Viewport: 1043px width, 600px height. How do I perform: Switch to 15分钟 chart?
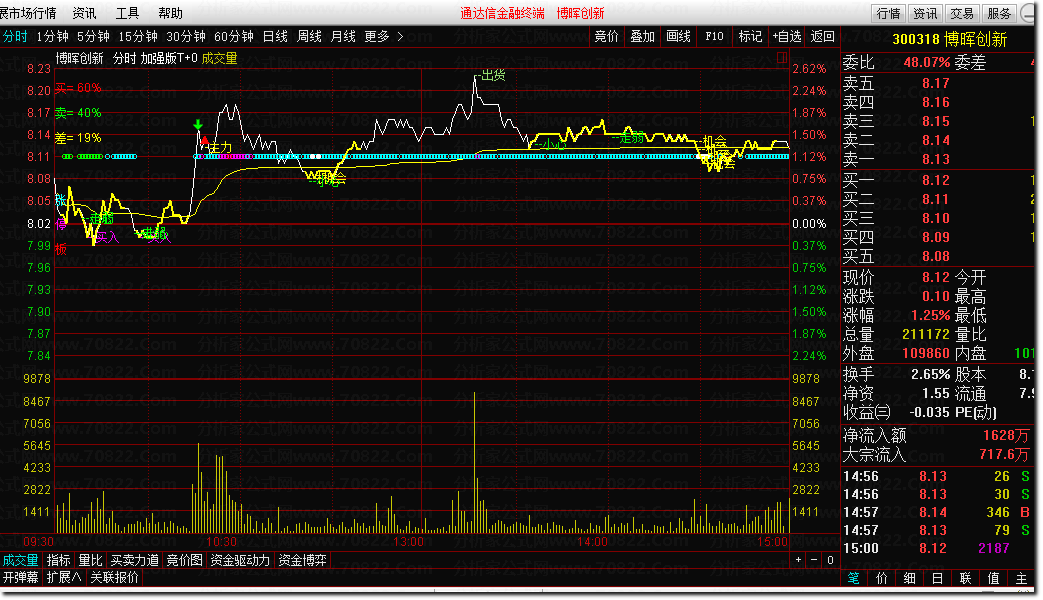click(138, 37)
